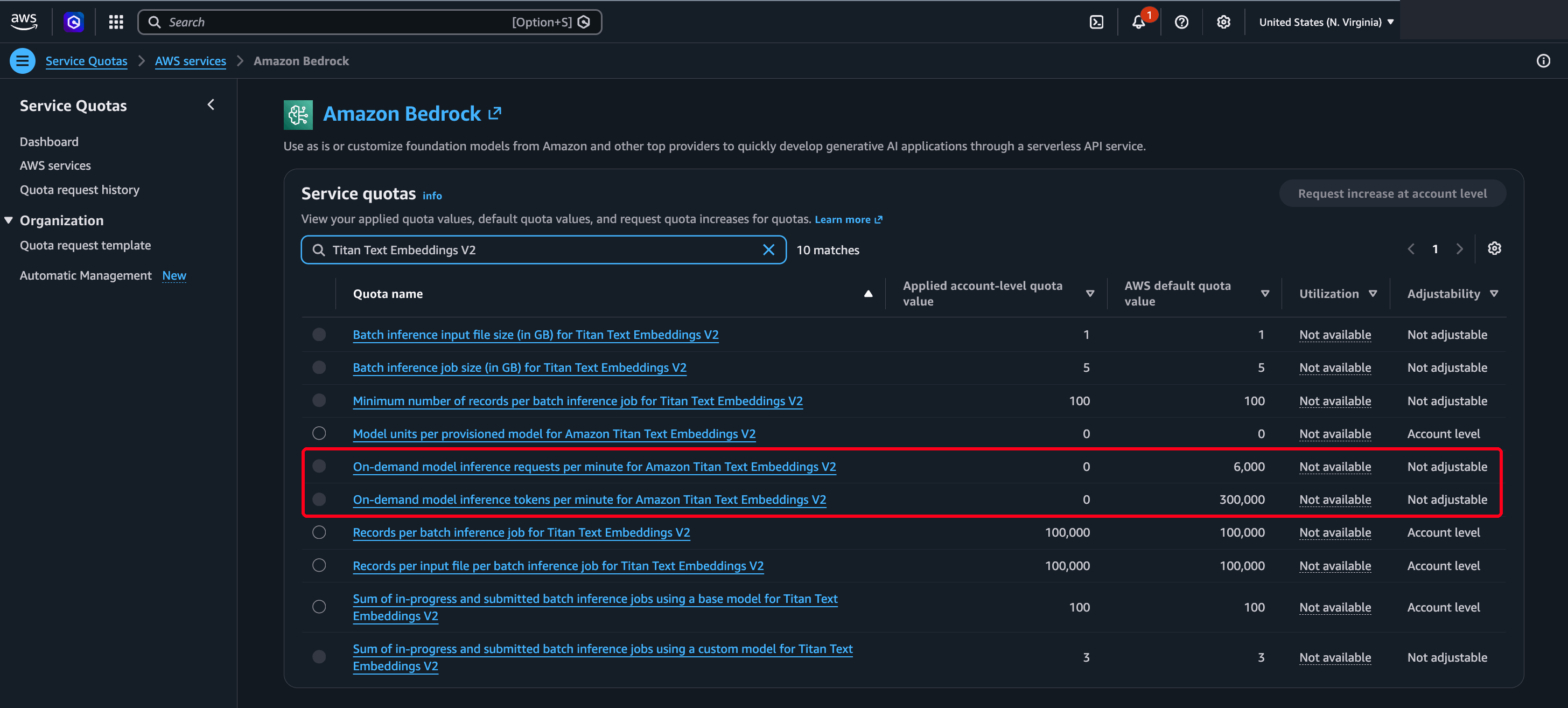The image size is (1568, 708).
Task: Open Records per batch inference job quota
Action: (521, 532)
